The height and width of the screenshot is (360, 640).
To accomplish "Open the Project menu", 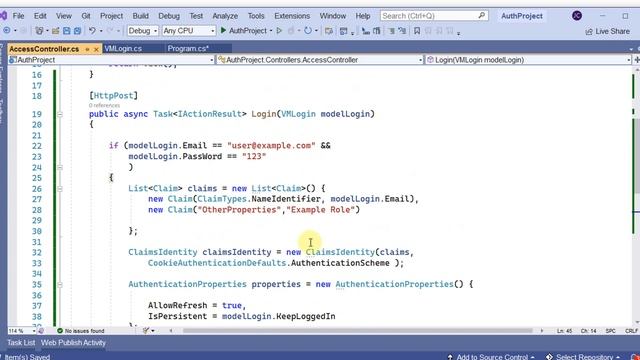I will 111,16.
